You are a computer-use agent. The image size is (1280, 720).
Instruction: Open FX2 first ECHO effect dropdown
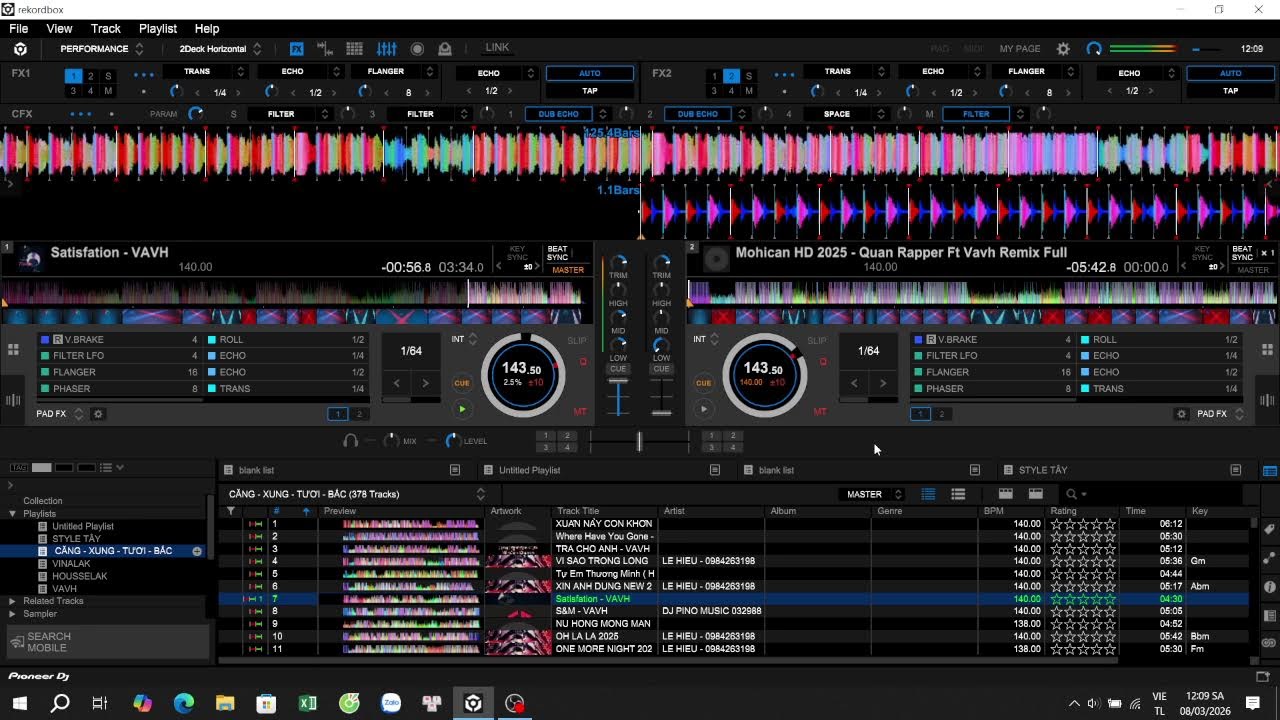pyautogui.click(x=942, y=72)
